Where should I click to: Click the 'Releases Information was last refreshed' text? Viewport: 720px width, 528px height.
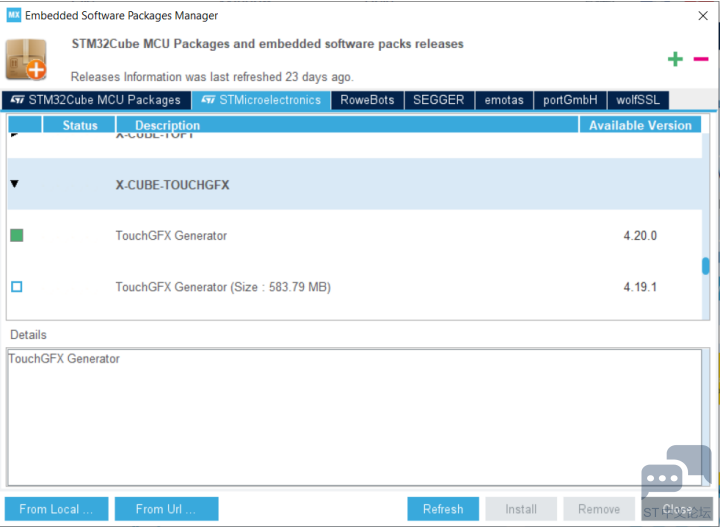click(212, 77)
